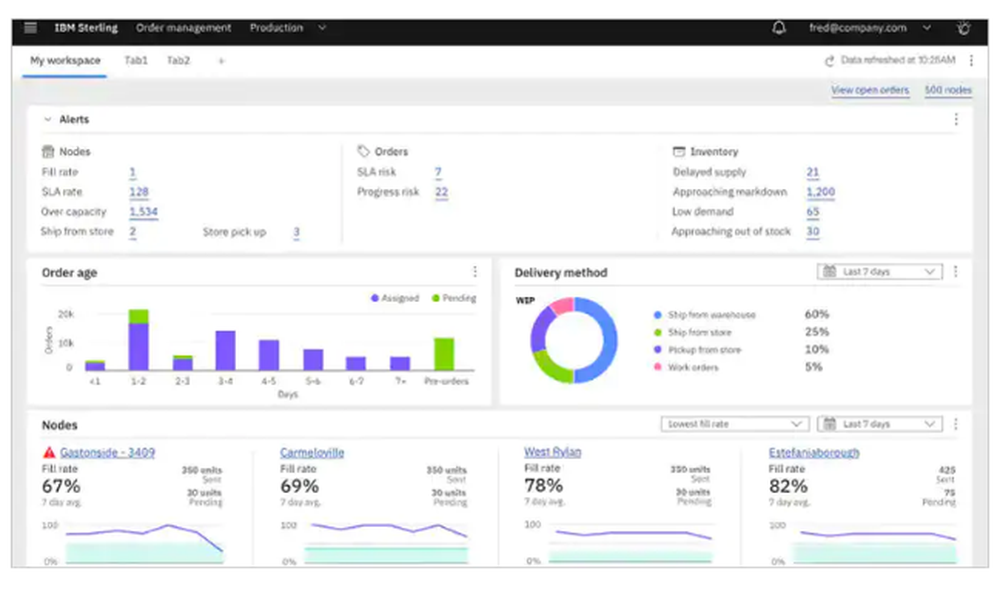Viewport: 1000px width, 591px height.
Task: Open the hamburger navigation menu
Action: click(x=30, y=27)
